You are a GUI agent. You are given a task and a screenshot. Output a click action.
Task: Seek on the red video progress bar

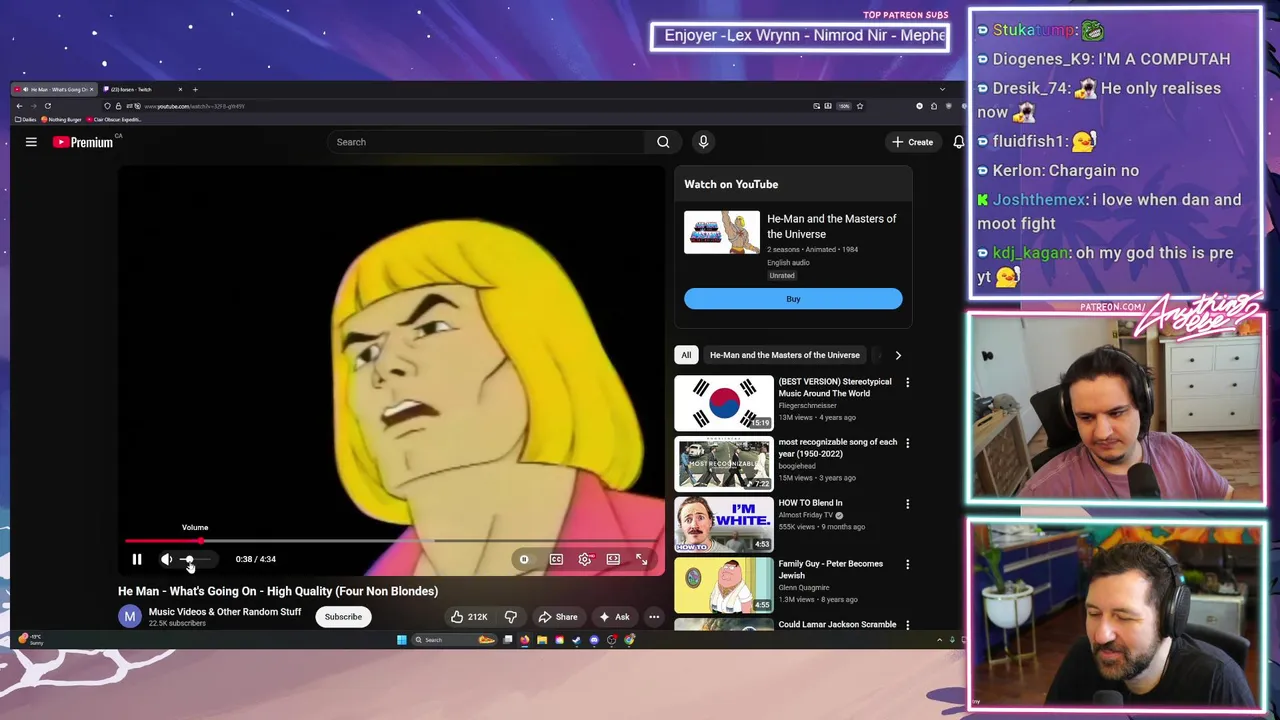pos(390,541)
